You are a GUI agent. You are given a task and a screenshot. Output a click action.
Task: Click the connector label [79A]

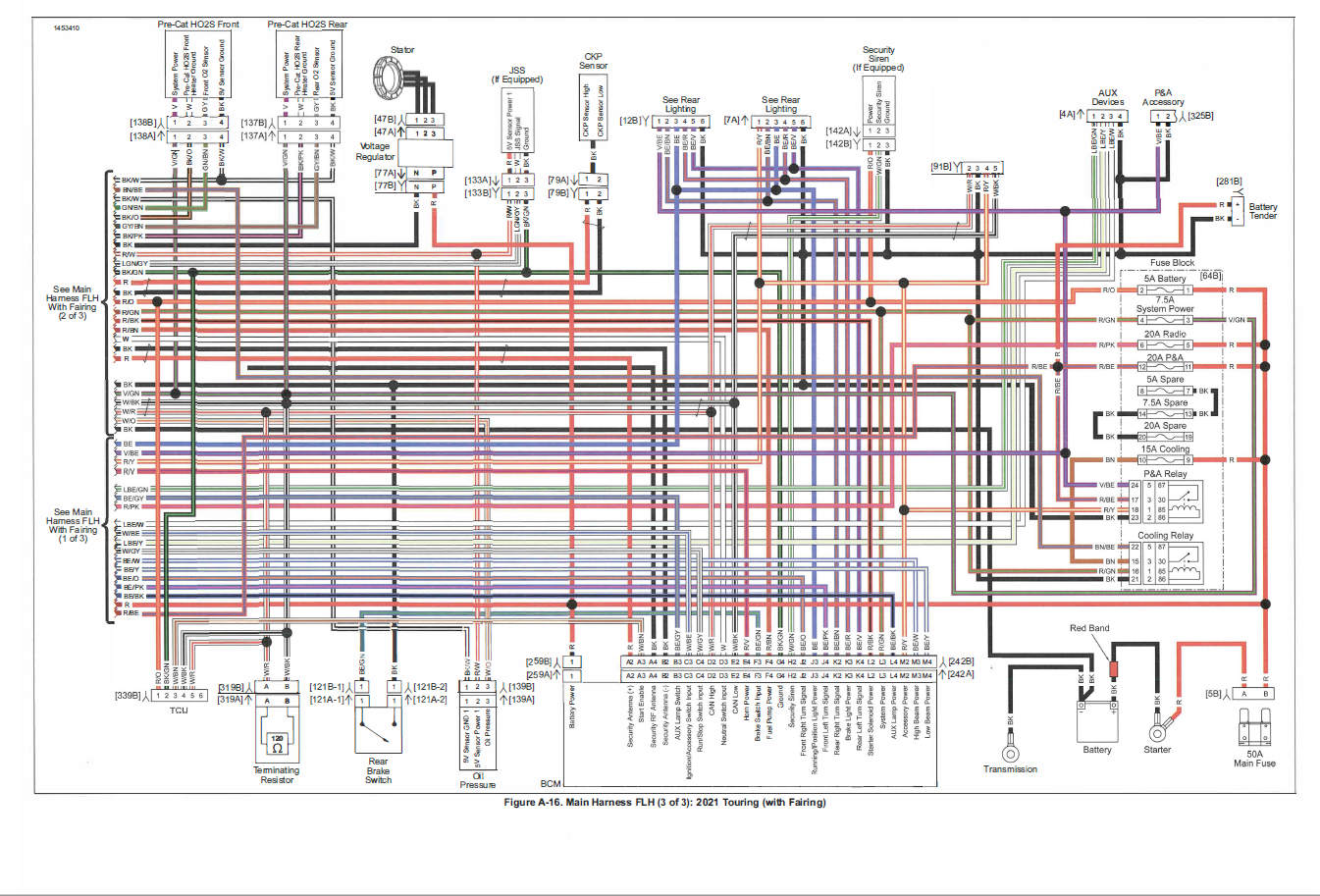[558, 181]
